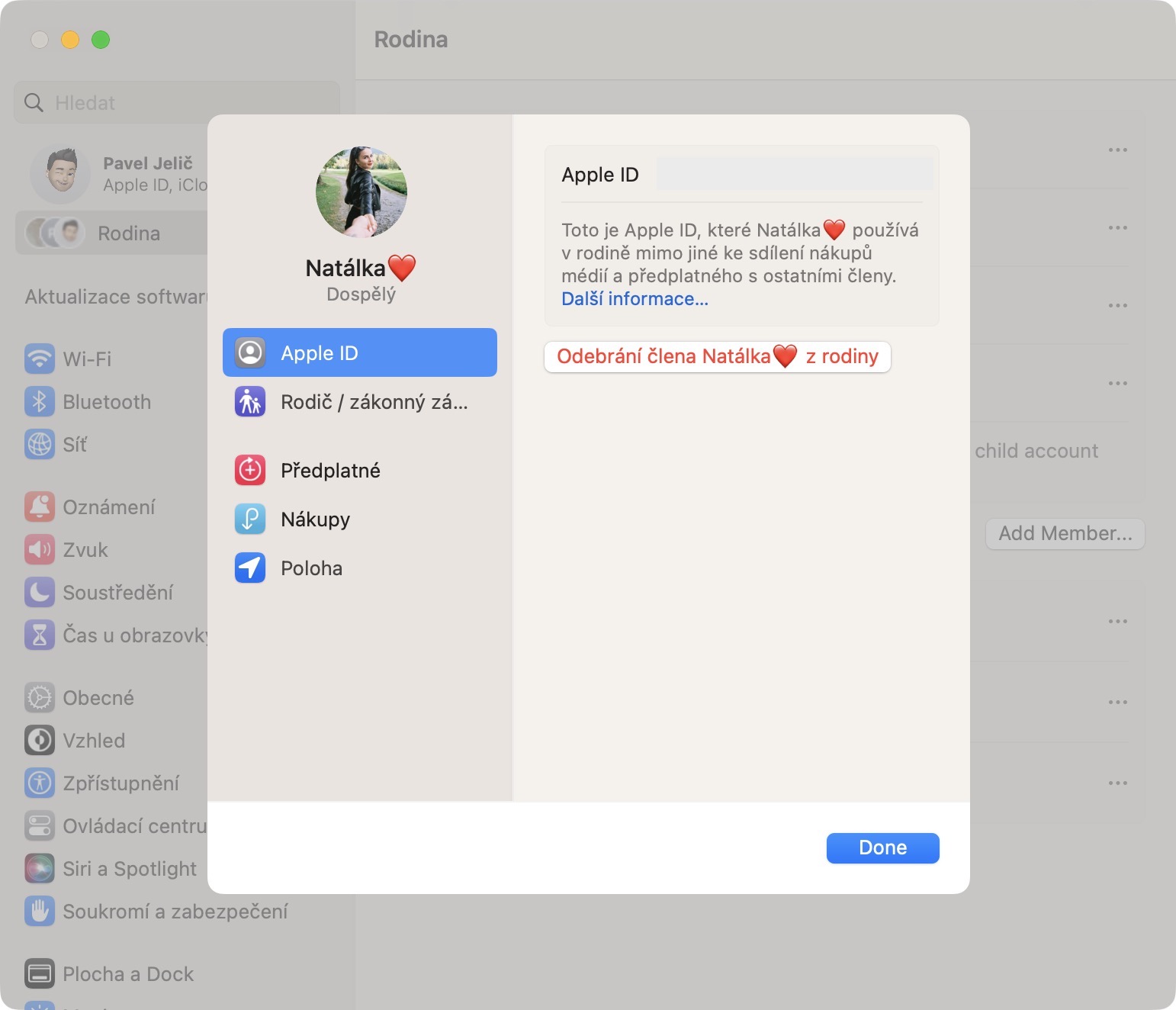The width and height of the screenshot is (1176, 1010).
Task: Open the Zpřístupnění accessibility icon
Action: pos(40,783)
